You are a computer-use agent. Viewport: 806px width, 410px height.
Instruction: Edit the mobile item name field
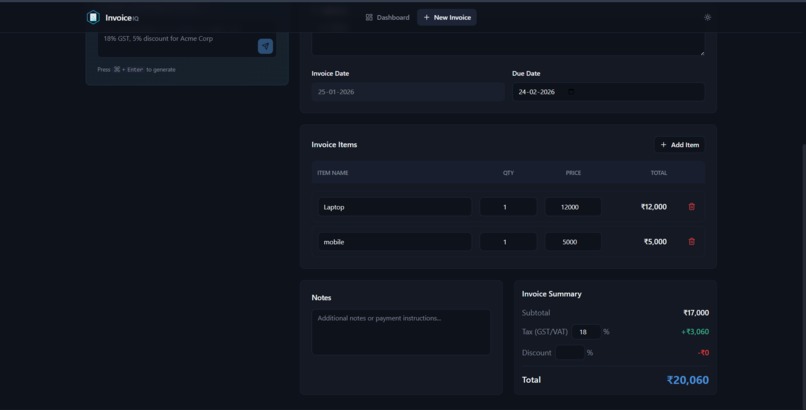click(x=394, y=242)
